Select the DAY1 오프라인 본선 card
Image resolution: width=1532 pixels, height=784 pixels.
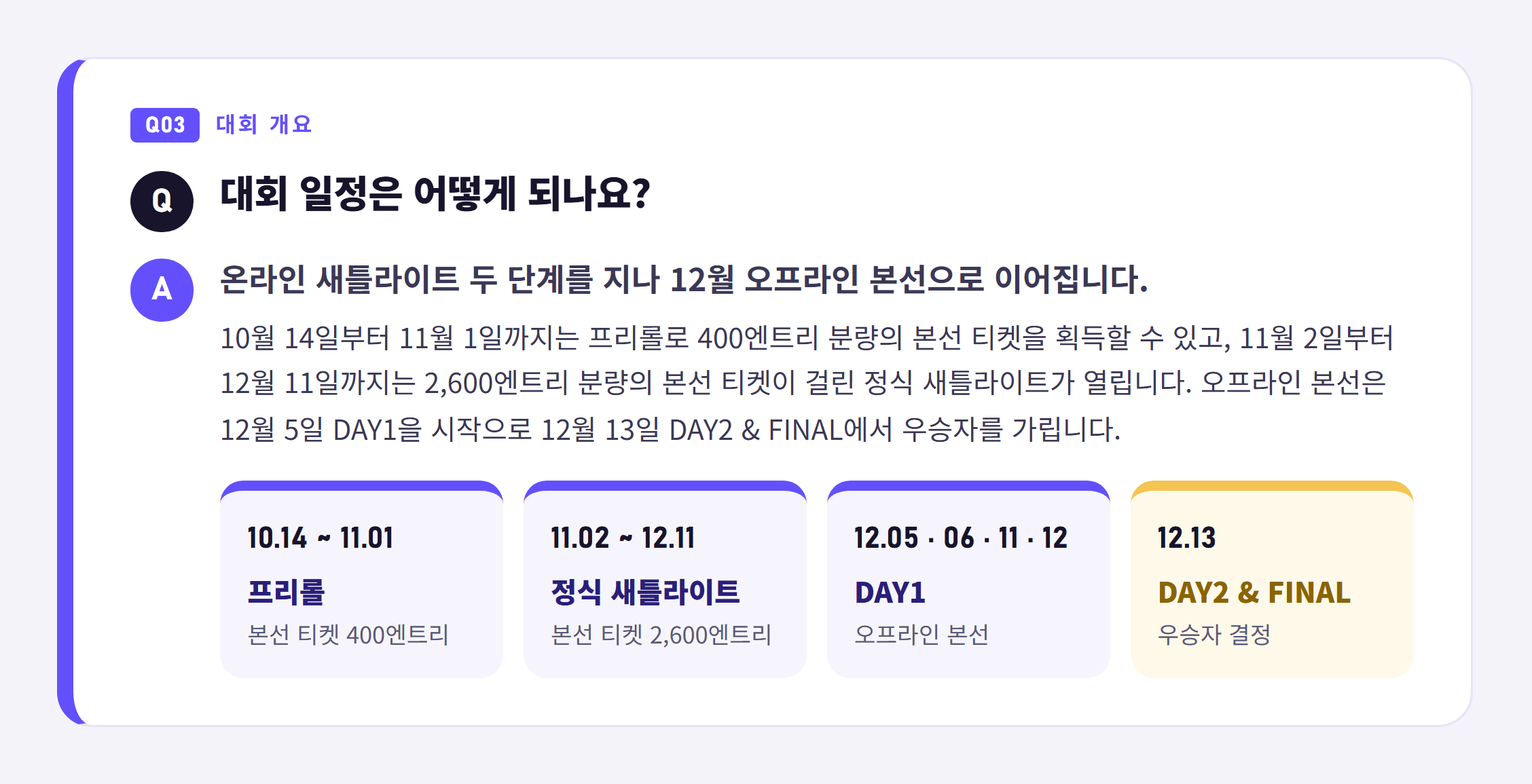968,579
